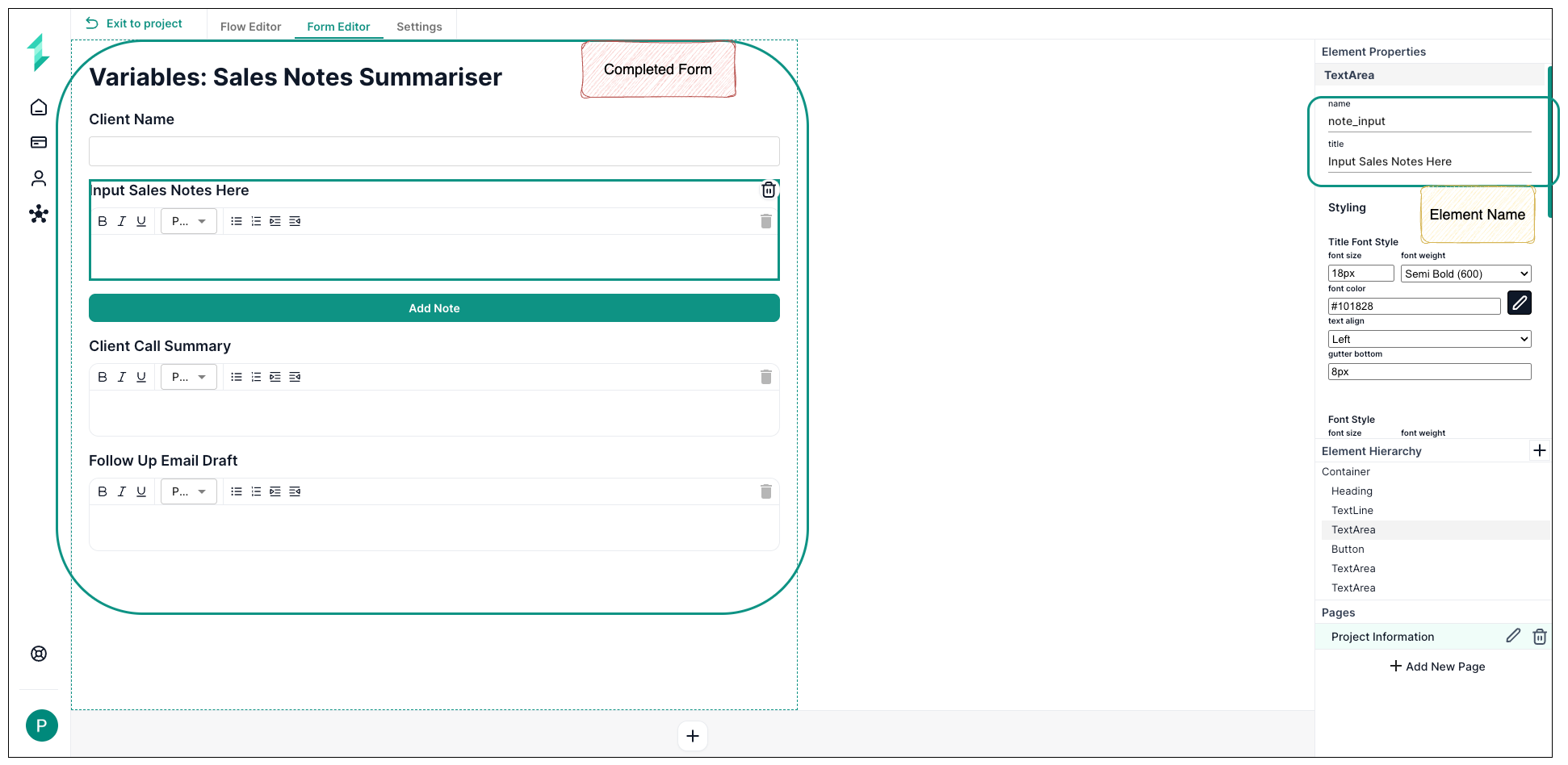This screenshot has width=1568, height=765.
Task: Open the font color picker pencil button
Action: [1520, 303]
